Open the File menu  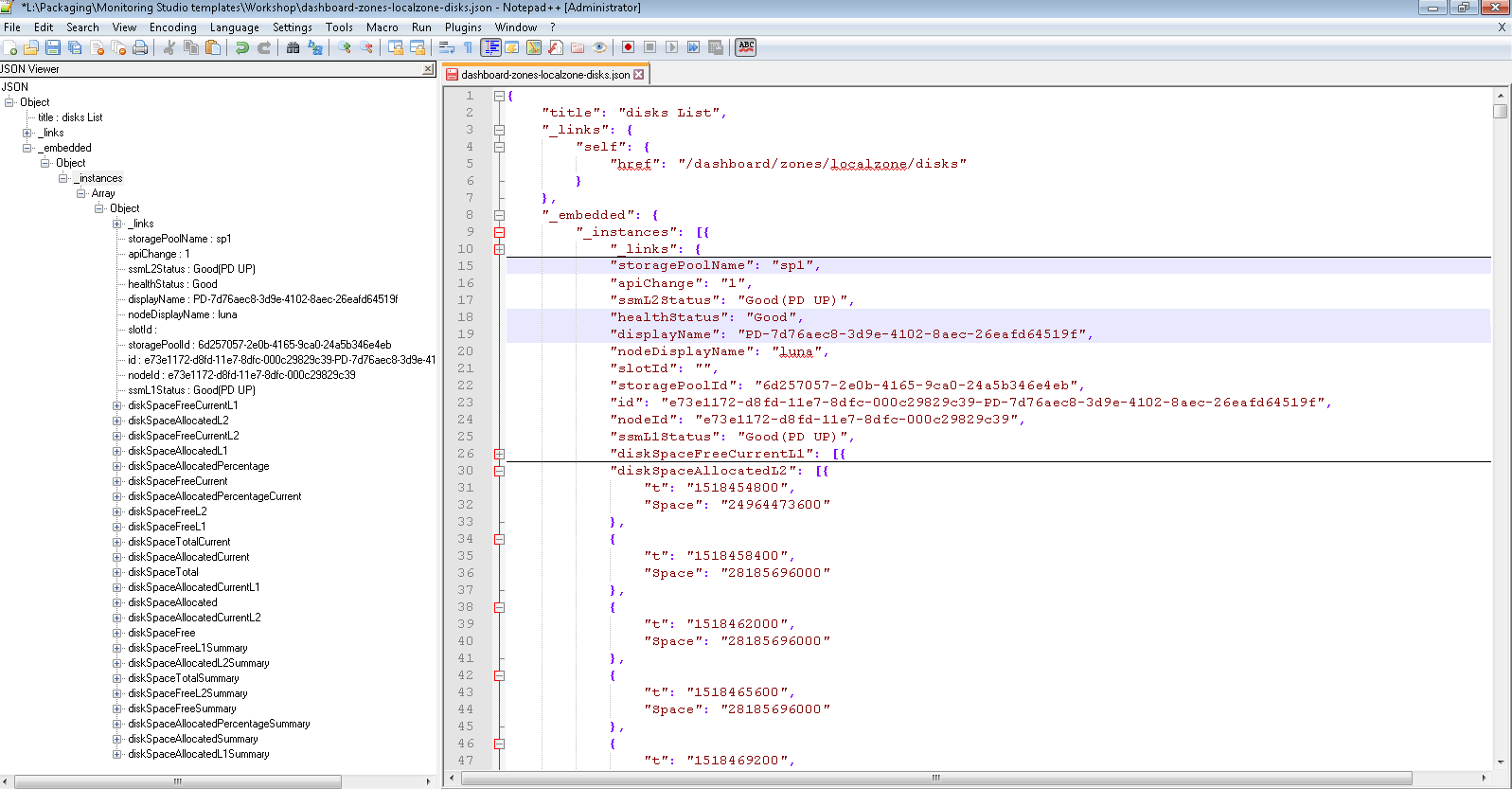[x=12, y=27]
